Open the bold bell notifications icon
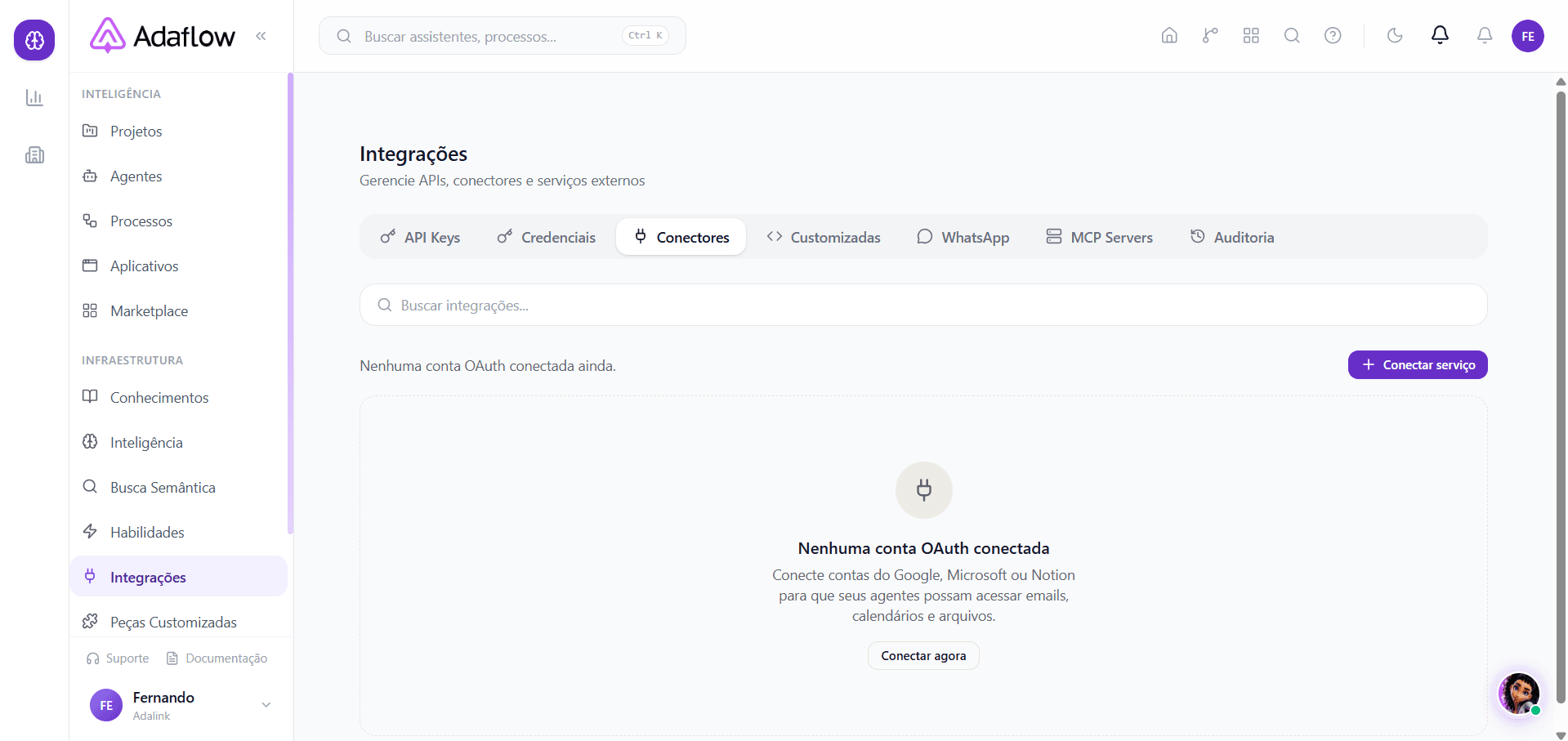This screenshot has height=741, width=1568. point(1440,35)
